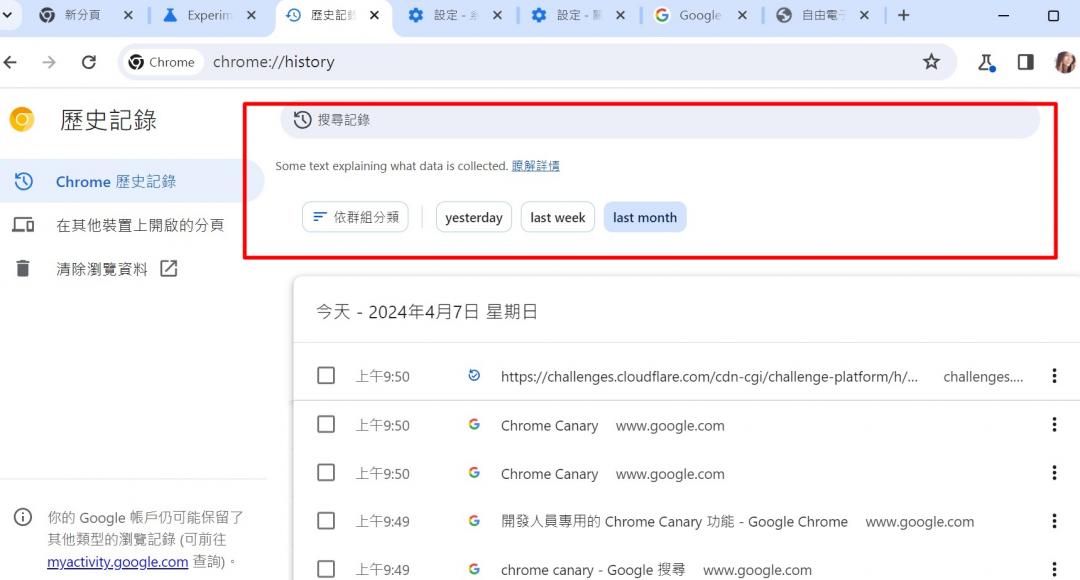Click 清除瀏覽資料 in sidebar

(102, 269)
